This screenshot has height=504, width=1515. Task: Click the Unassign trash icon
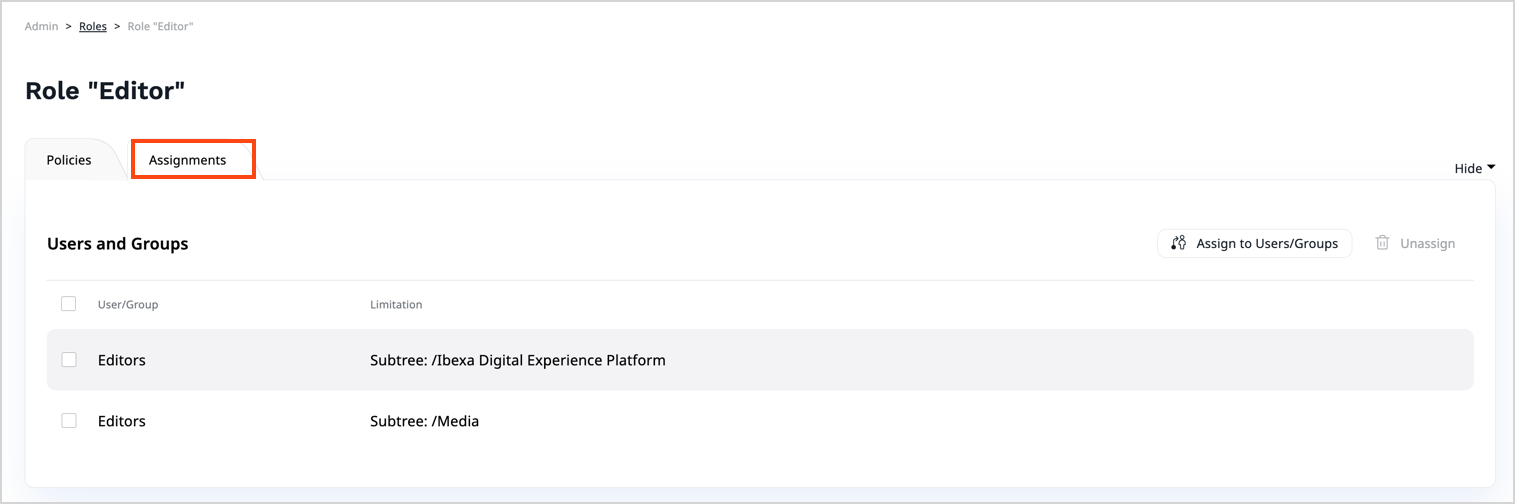(1383, 243)
